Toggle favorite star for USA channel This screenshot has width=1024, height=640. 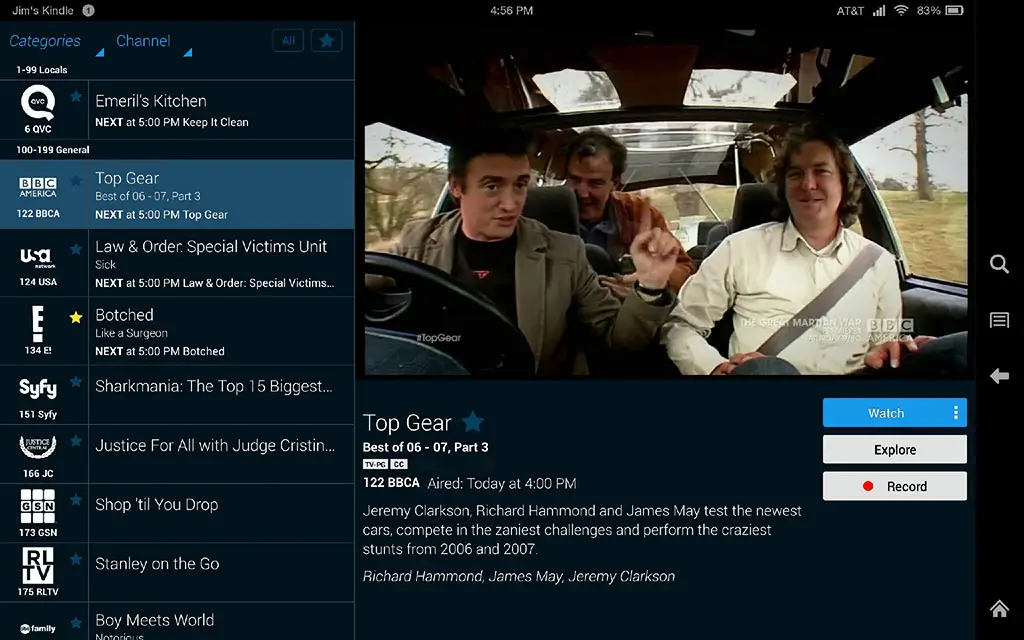click(x=76, y=249)
